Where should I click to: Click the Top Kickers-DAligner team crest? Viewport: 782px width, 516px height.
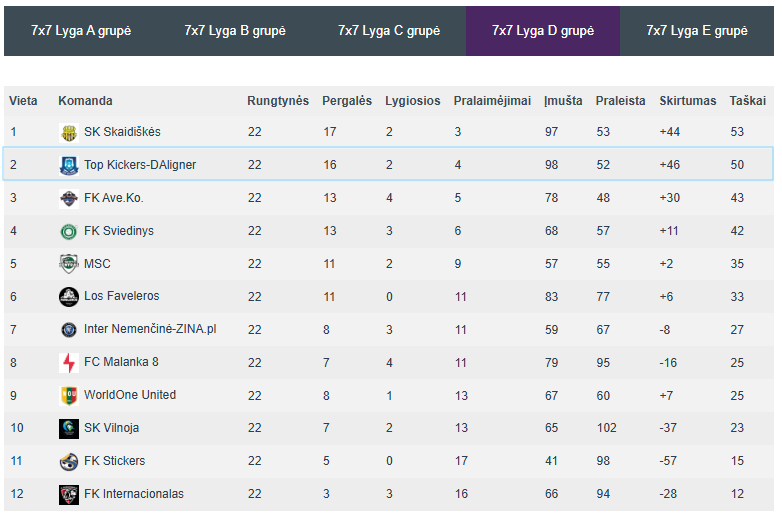[69, 166]
